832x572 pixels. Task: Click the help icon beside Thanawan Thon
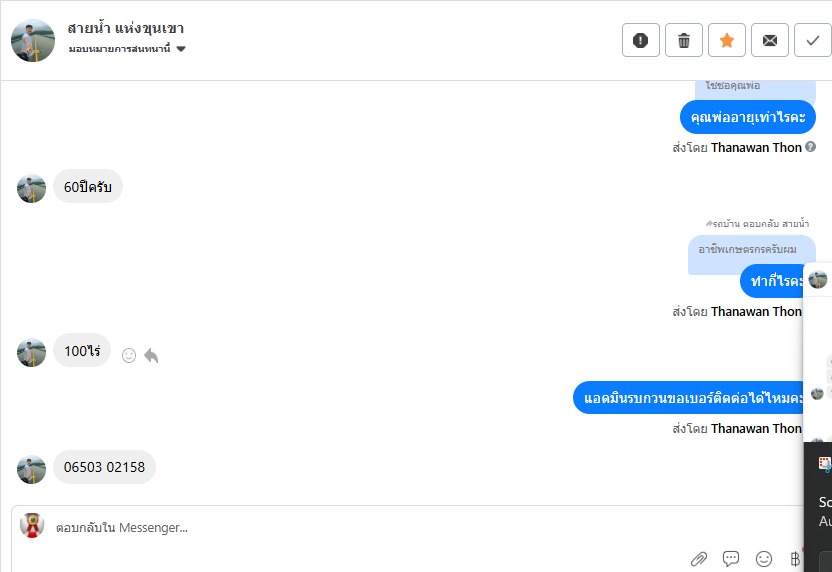point(810,147)
